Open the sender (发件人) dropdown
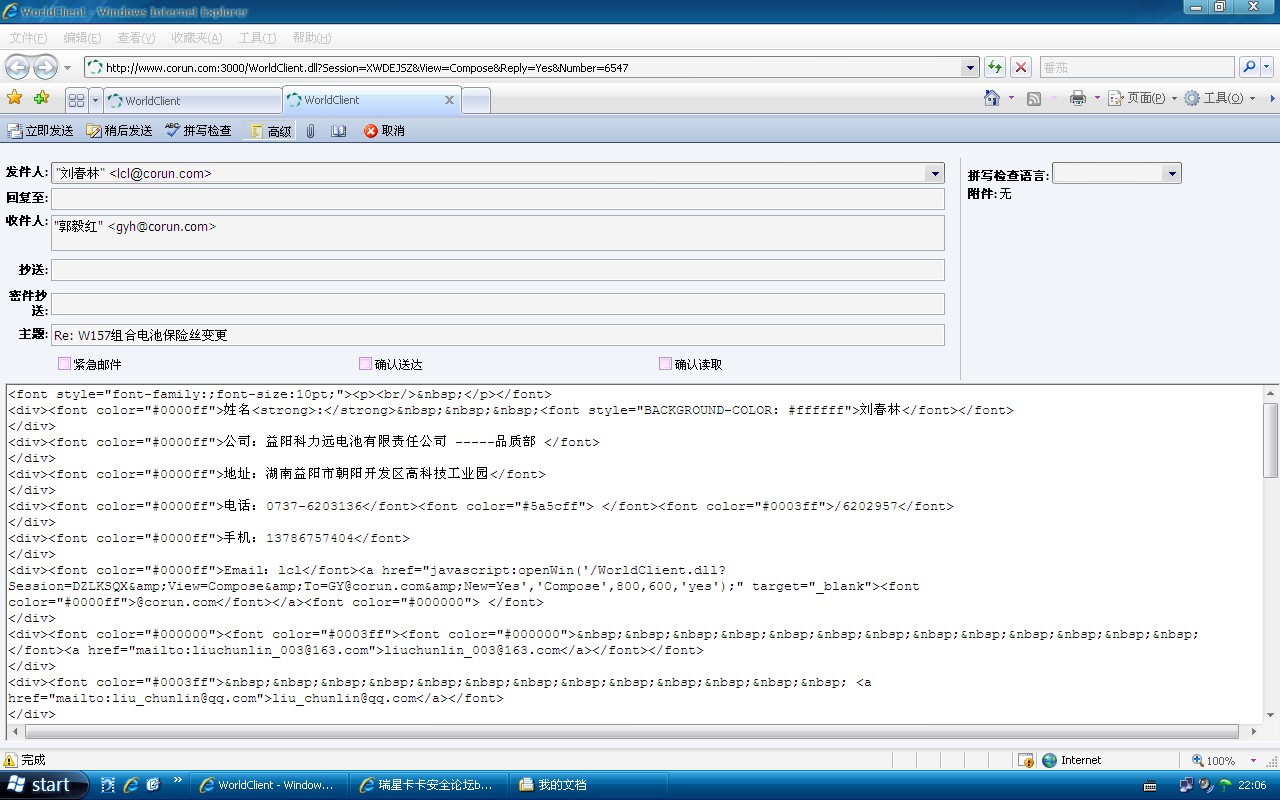 click(935, 173)
